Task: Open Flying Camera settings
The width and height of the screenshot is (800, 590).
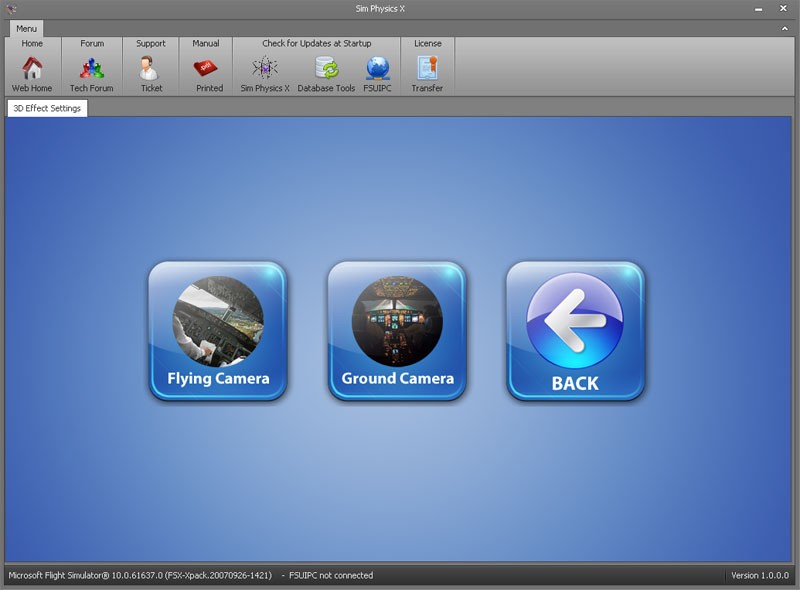Action: click(218, 331)
